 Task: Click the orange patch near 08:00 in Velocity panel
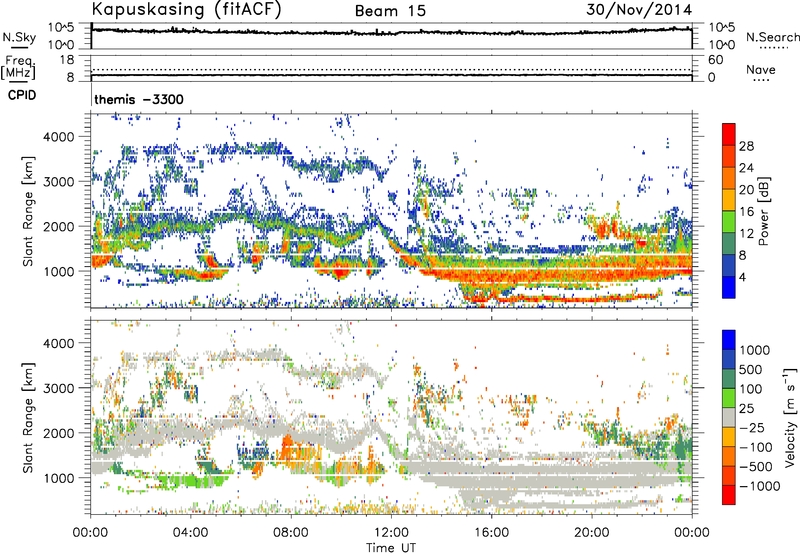coord(287,445)
